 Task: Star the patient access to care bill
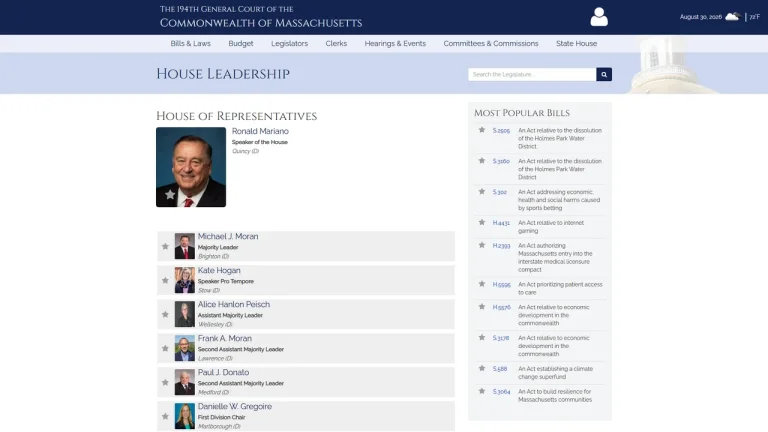(x=482, y=284)
